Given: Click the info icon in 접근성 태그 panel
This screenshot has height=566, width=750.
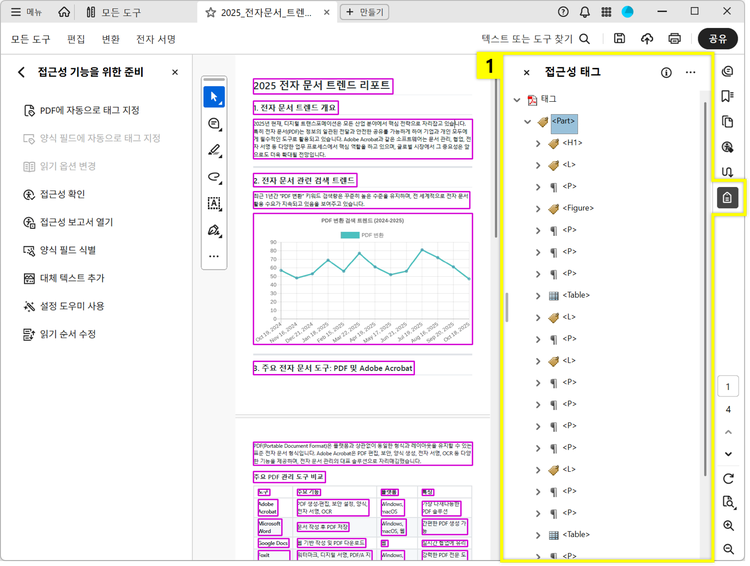Looking at the screenshot, I should coord(666,72).
